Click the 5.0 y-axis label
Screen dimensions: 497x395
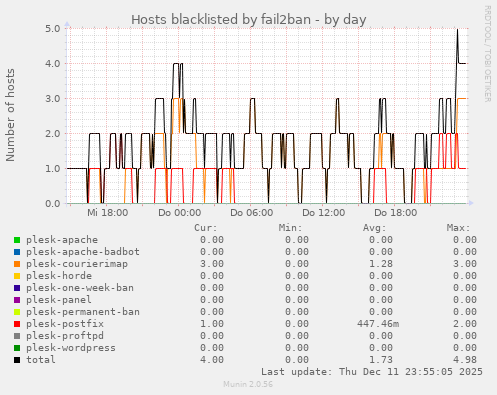coord(53,29)
